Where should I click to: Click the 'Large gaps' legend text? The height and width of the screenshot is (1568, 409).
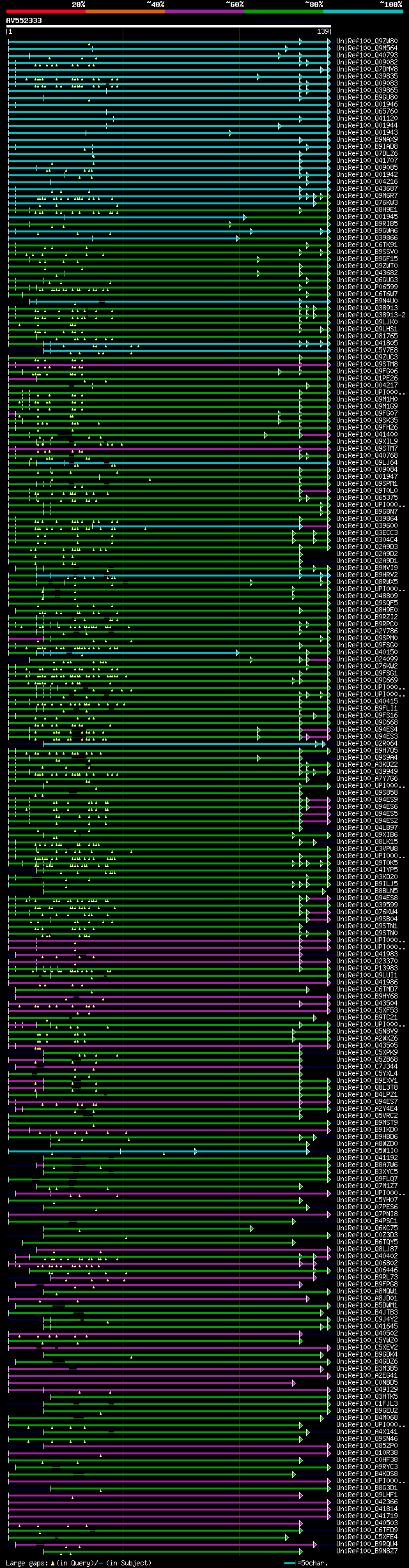(x=27, y=1563)
